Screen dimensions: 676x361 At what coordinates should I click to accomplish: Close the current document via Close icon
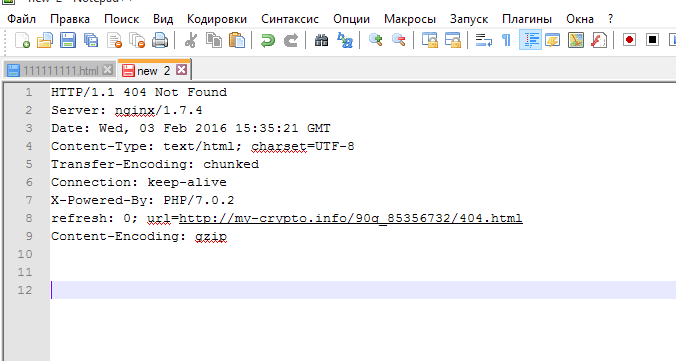(x=114, y=40)
